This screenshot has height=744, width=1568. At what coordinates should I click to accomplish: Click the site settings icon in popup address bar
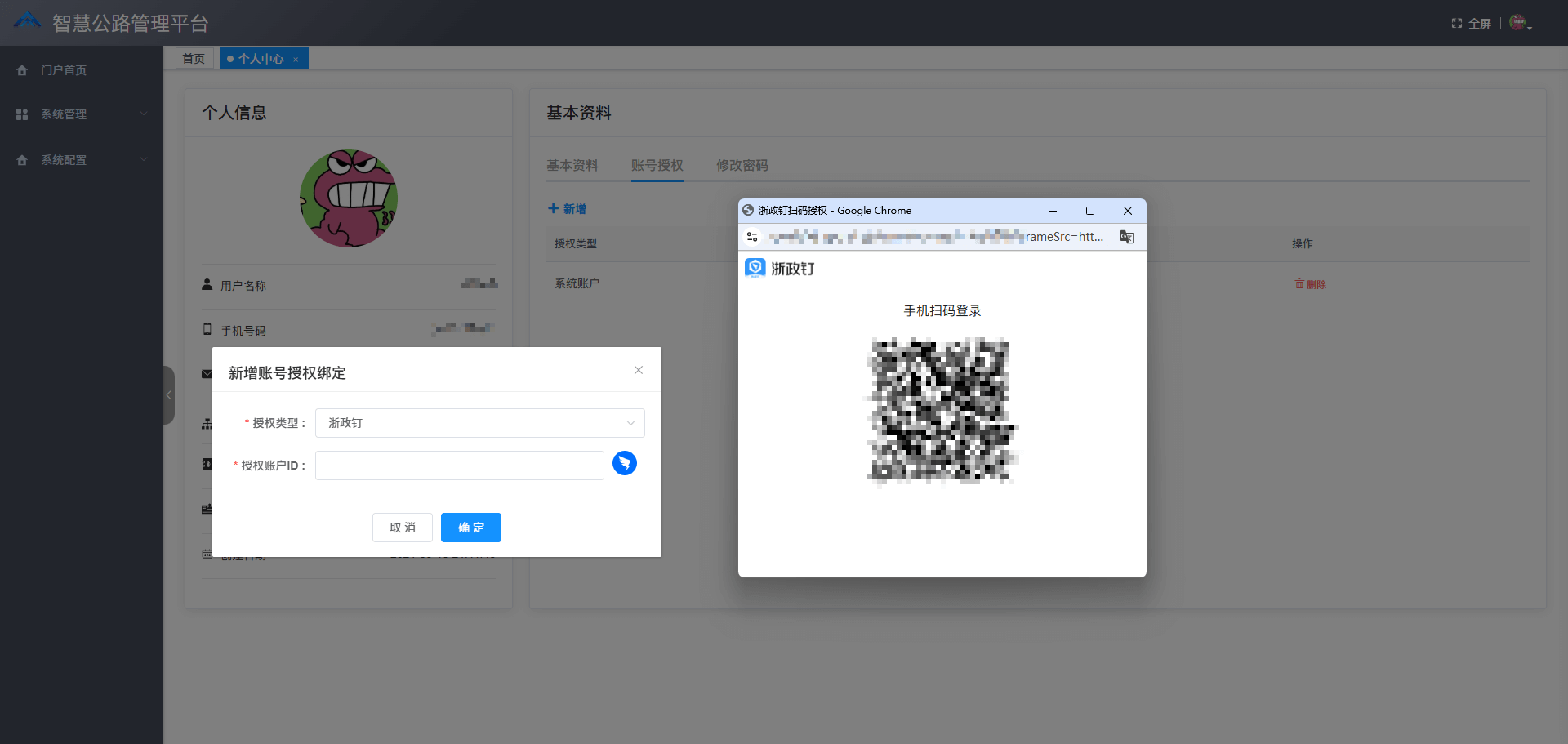click(752, 237)
